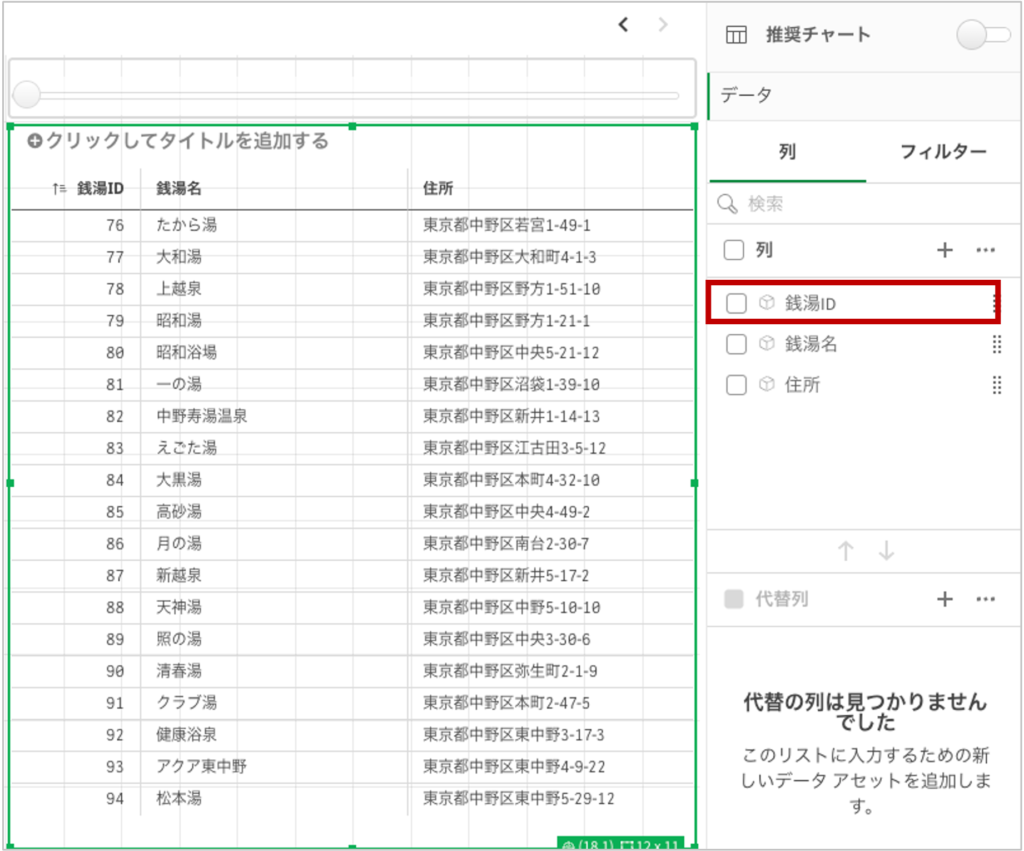The width and height of the screenshot is (1024, 851).
Task: Click the slider handle above the table
Action: [27, 96]
